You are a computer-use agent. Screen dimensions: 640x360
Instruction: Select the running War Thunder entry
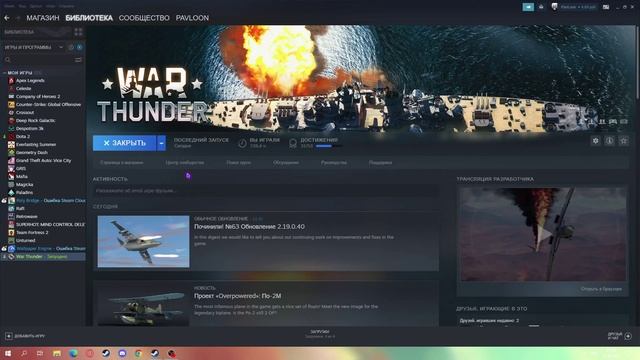coord(43,257)
